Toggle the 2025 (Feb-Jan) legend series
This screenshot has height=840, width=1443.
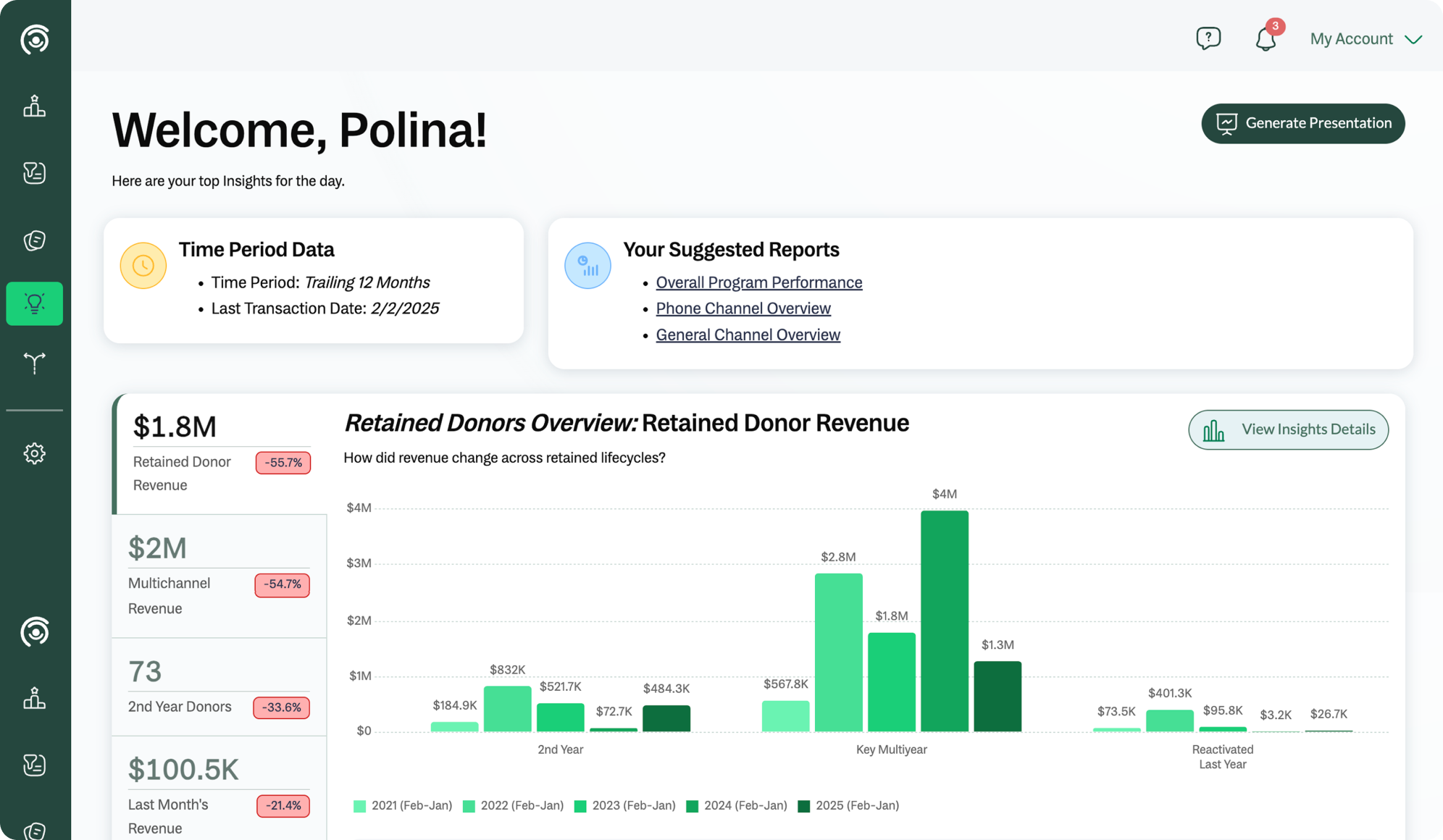pos(848,806)
